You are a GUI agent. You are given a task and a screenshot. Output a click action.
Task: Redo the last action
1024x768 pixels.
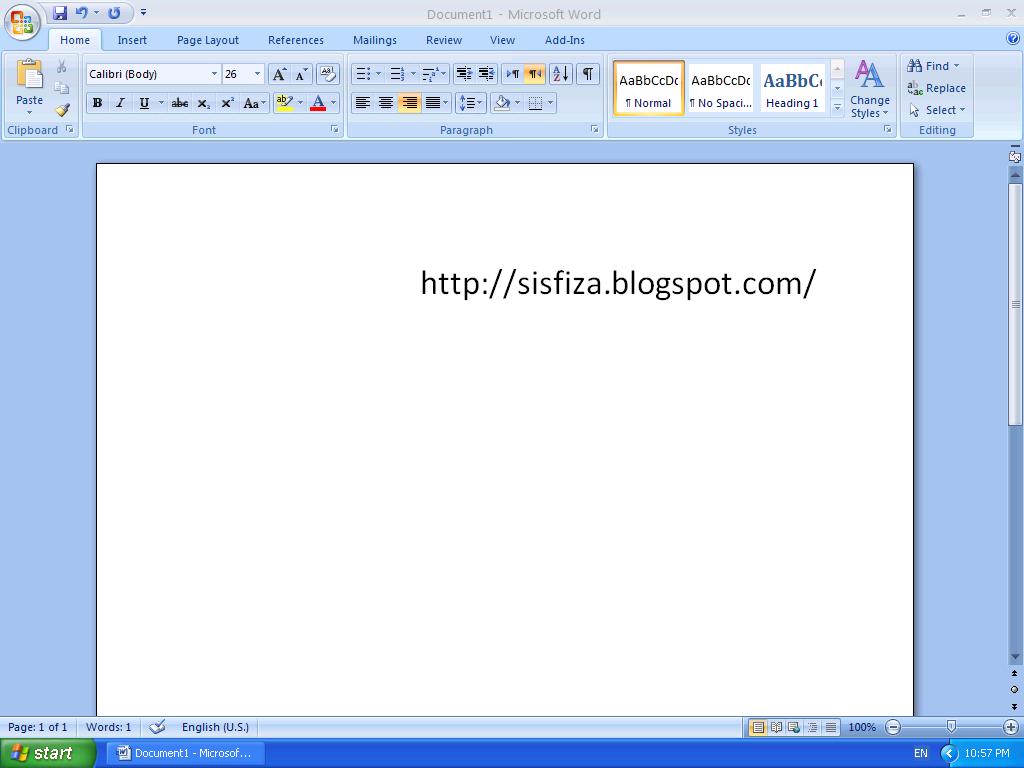[x=114, y=12]
